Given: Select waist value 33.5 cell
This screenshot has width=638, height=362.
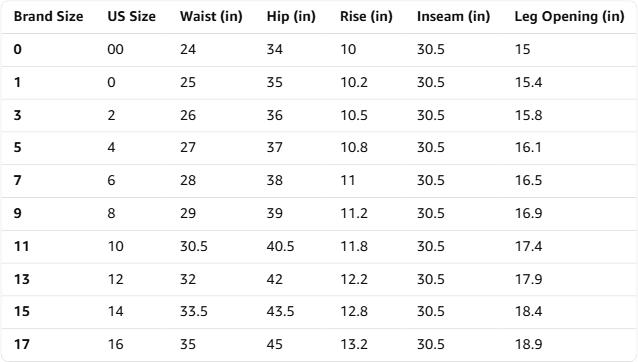Looking at the screenshot, I should (194, 311).
